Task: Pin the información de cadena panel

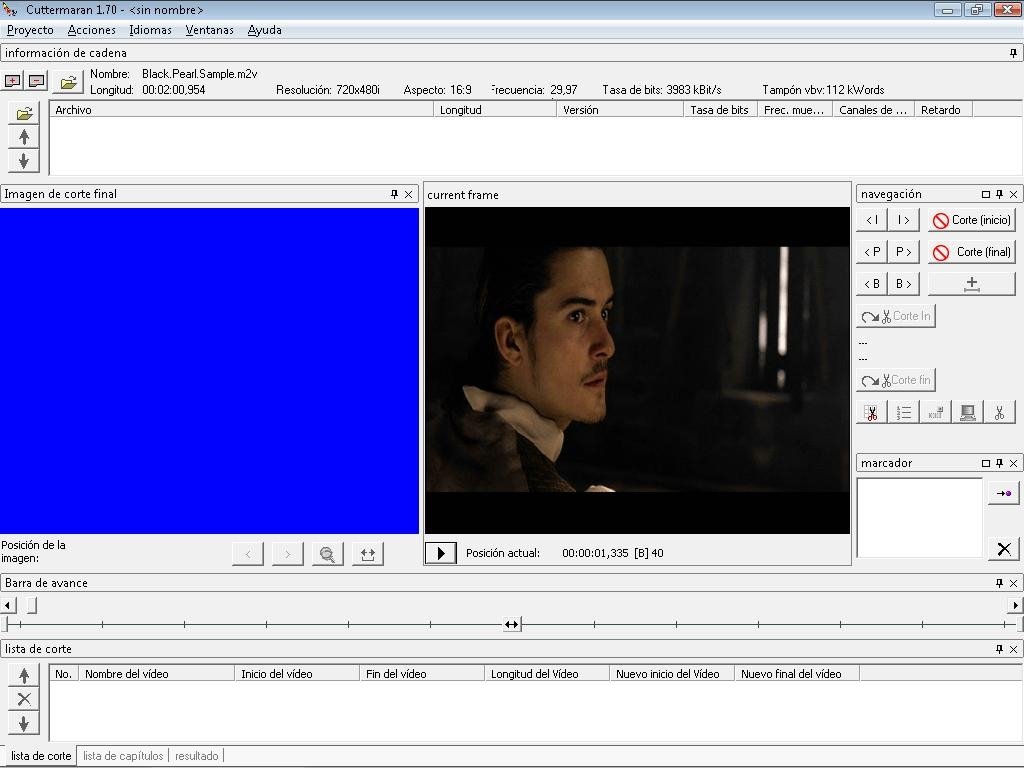Action: [x=1014, y=53]
